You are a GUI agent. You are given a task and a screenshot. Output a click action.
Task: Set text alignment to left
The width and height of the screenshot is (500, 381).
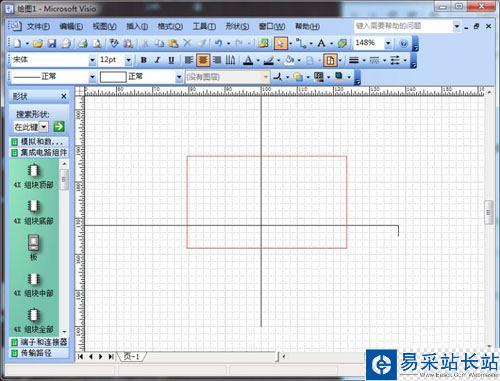point(189,60)
